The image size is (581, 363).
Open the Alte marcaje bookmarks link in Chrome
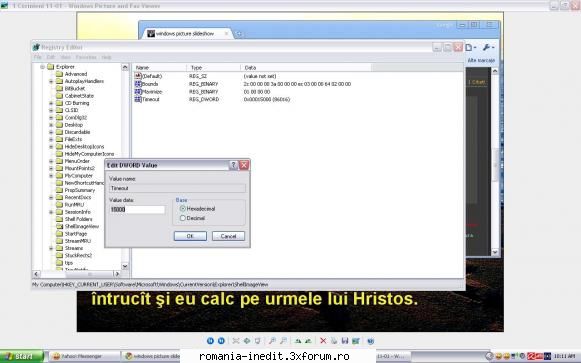tap(481, 60)
